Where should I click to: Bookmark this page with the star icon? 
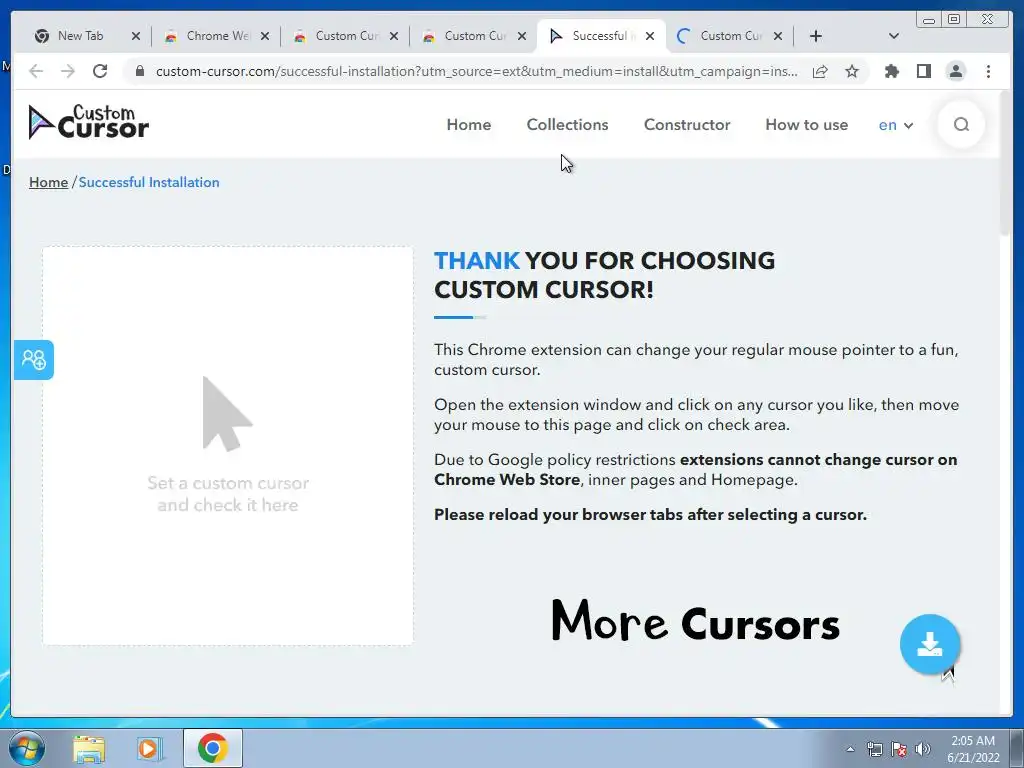pyautogui.click(x=852, y=71)
